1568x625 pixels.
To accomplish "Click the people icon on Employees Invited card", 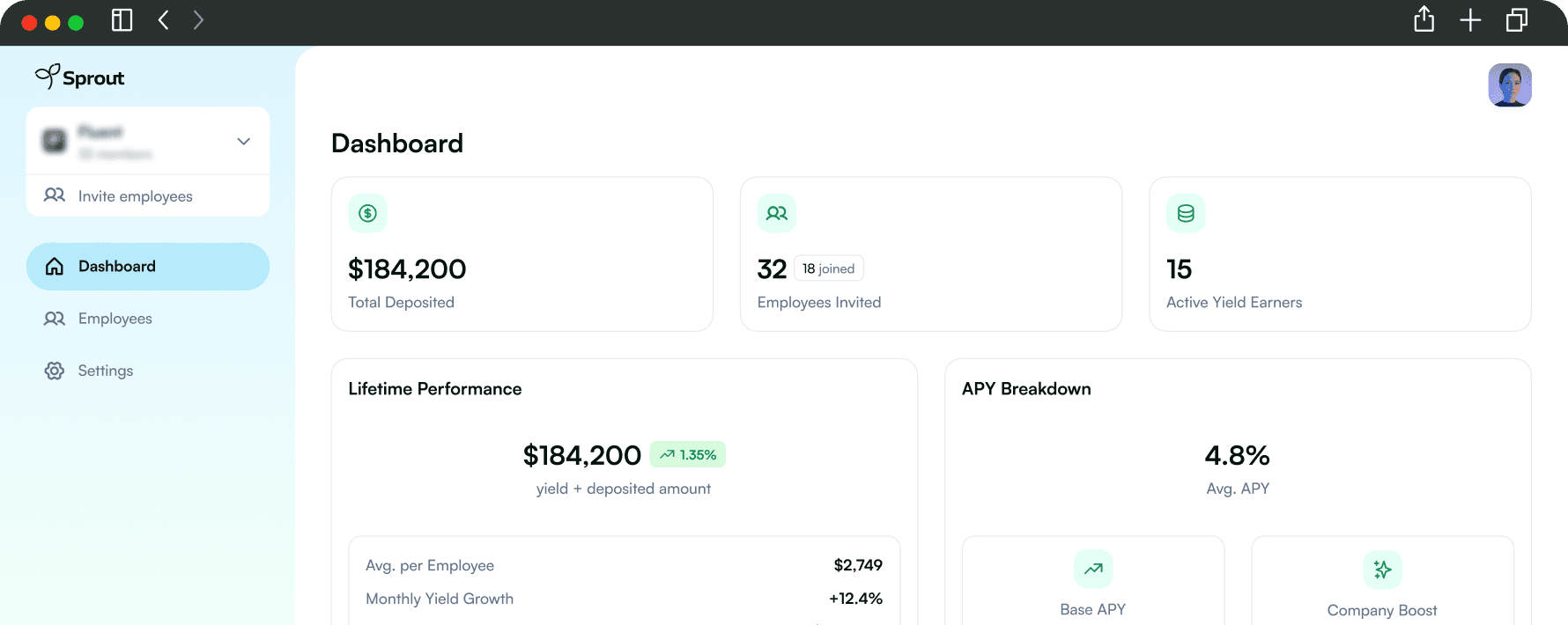I will coord(776,213).
